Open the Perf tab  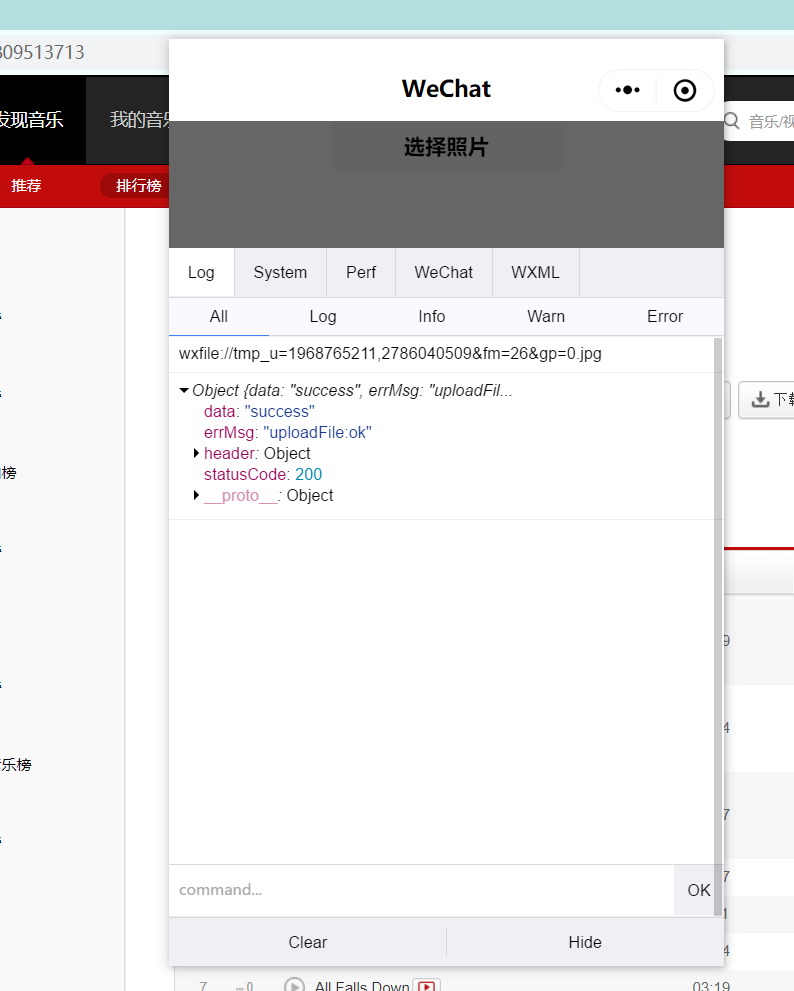point(361,272)
